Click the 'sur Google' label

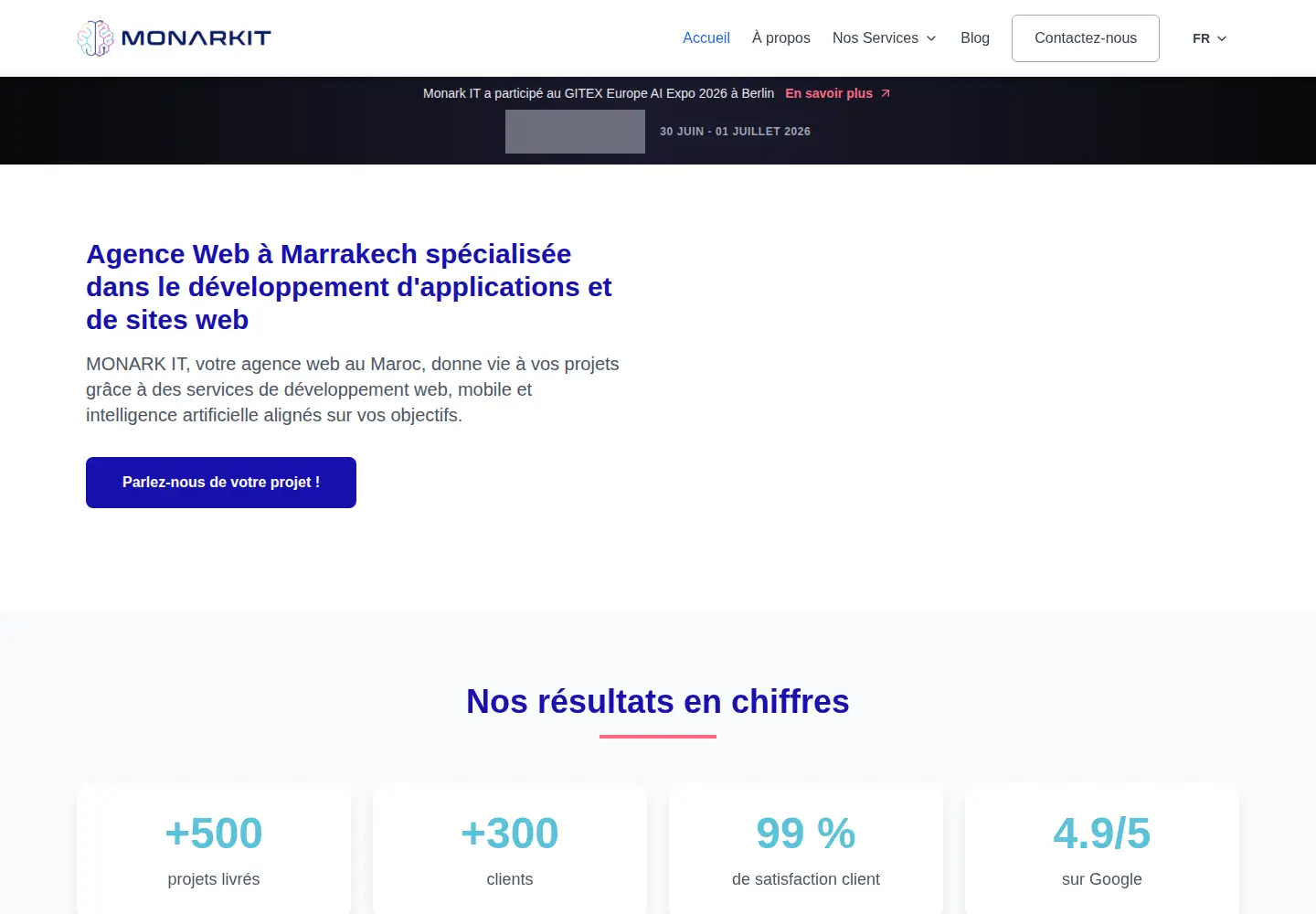coord(1102,879)
